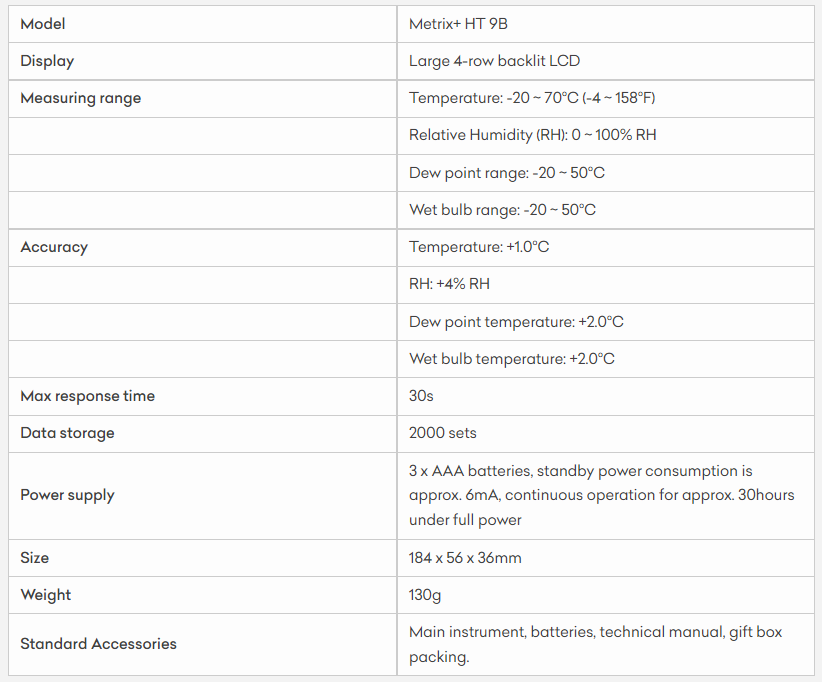
Task: Click the Display row label
Action: coord(47,61)
